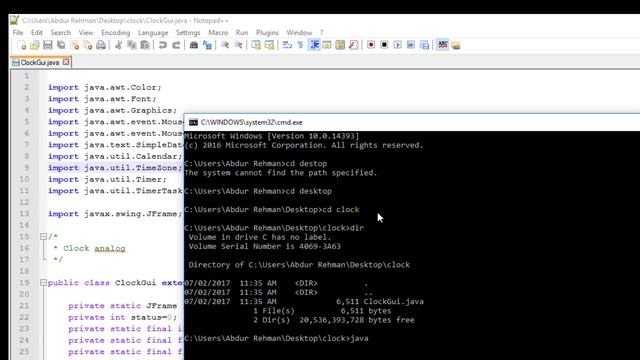This screenshot has height=360, width=640.
Task: Open the Search menu
Action: point(60,33)
